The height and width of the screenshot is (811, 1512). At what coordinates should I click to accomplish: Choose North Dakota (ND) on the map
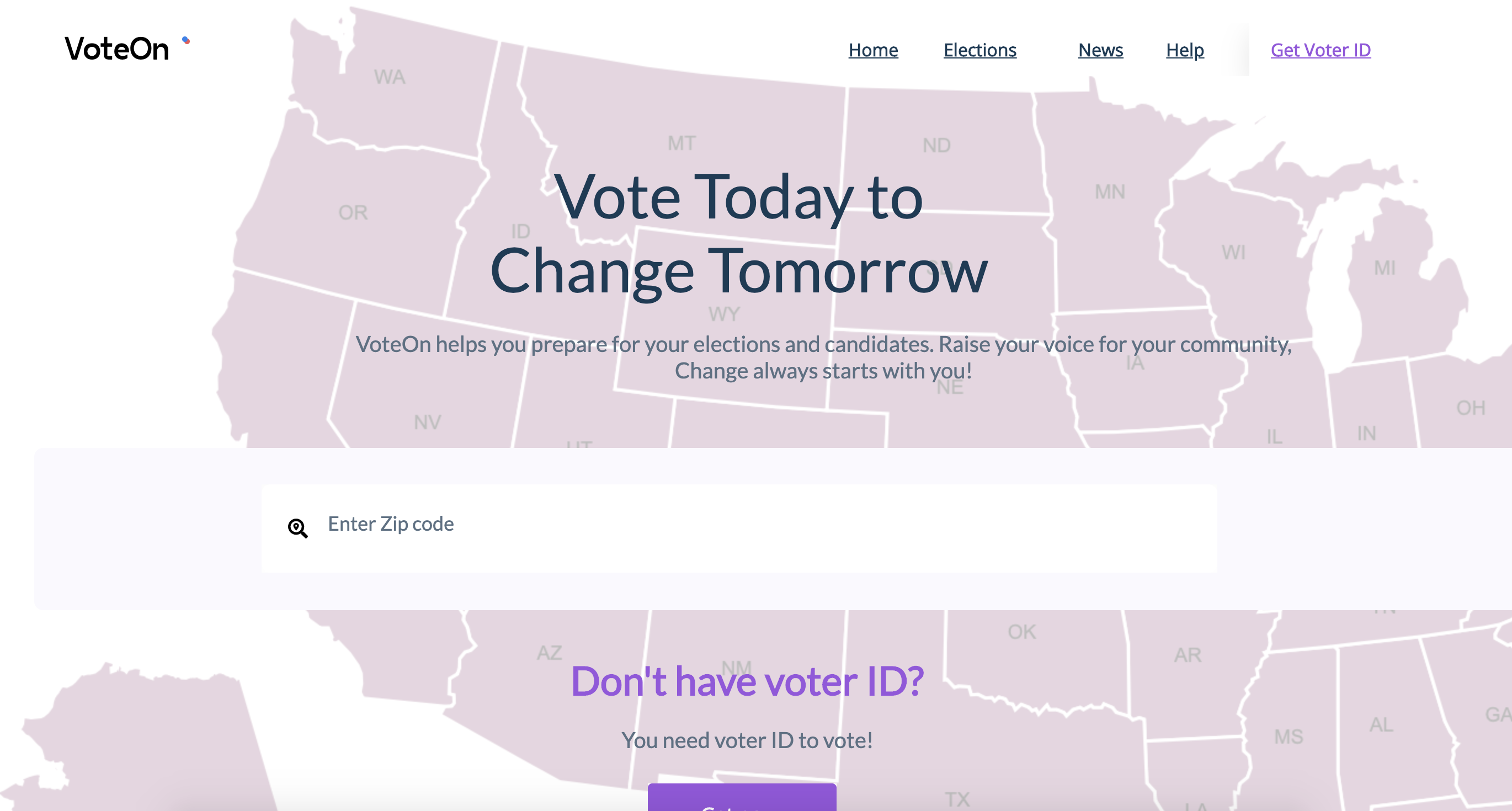click(x=936, y=145)
